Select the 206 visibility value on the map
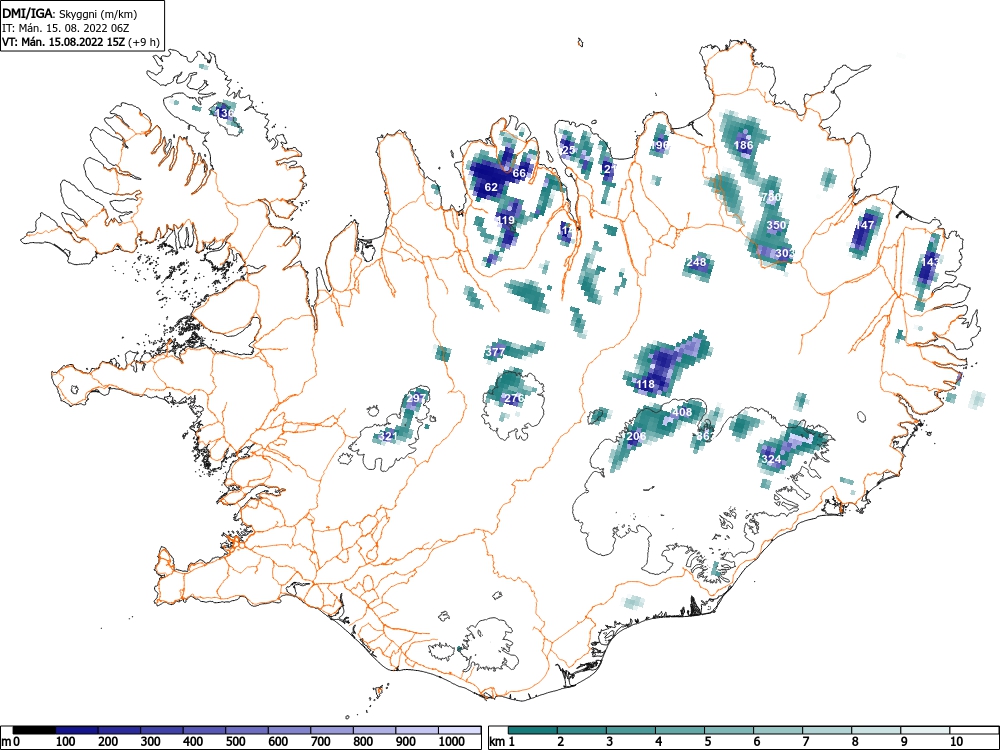 (x=636, y=436)
